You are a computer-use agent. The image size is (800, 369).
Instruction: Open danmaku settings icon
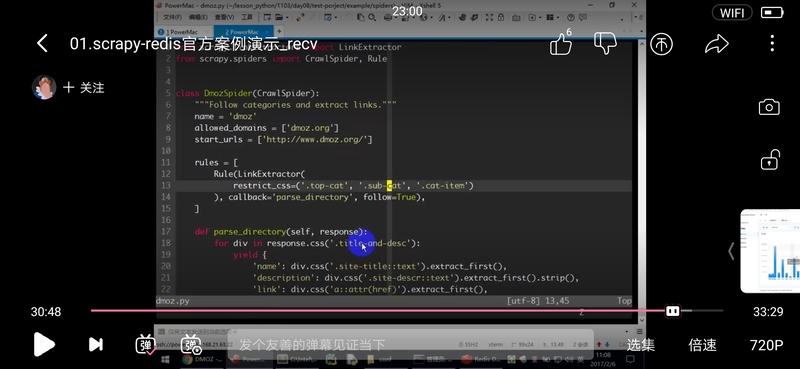(x=191, y=345)
